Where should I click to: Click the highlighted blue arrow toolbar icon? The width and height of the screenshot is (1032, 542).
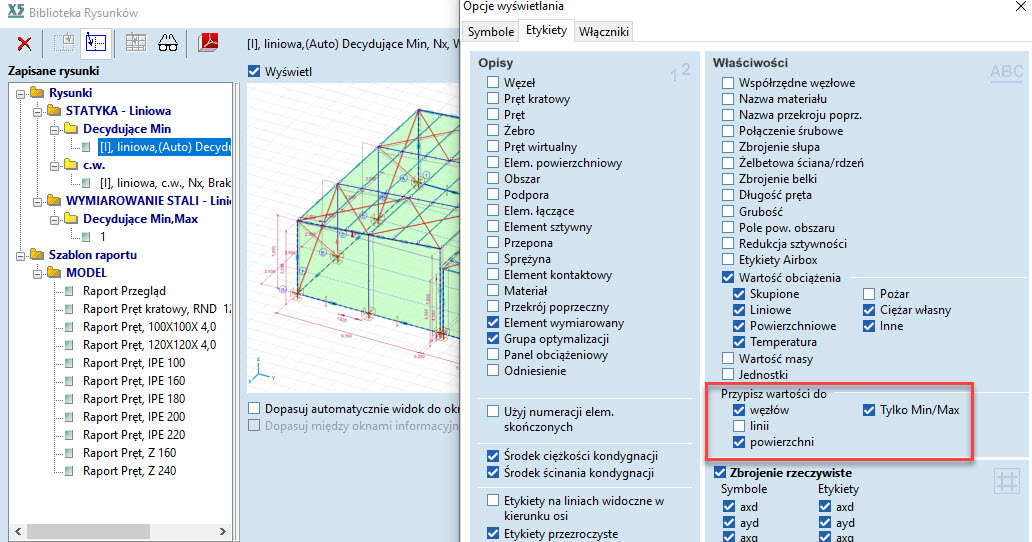click(x=95, y=43)
